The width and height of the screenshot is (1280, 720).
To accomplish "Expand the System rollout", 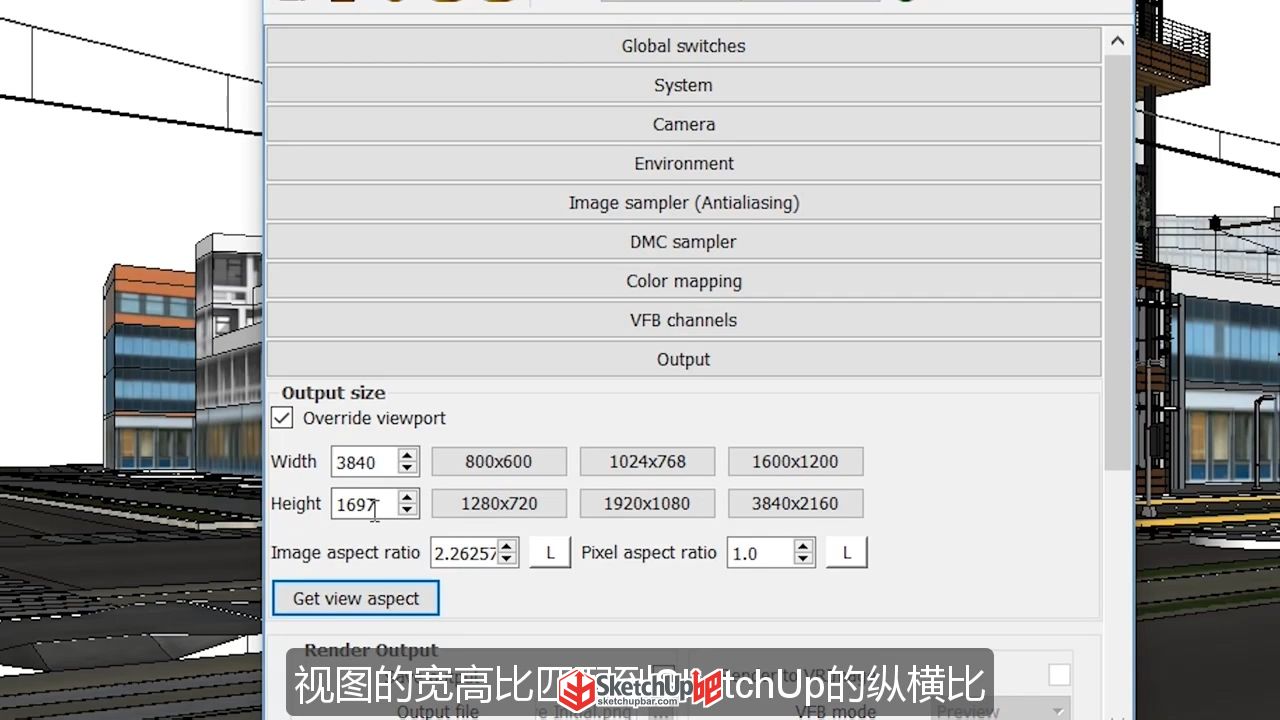I will [683, 85].
